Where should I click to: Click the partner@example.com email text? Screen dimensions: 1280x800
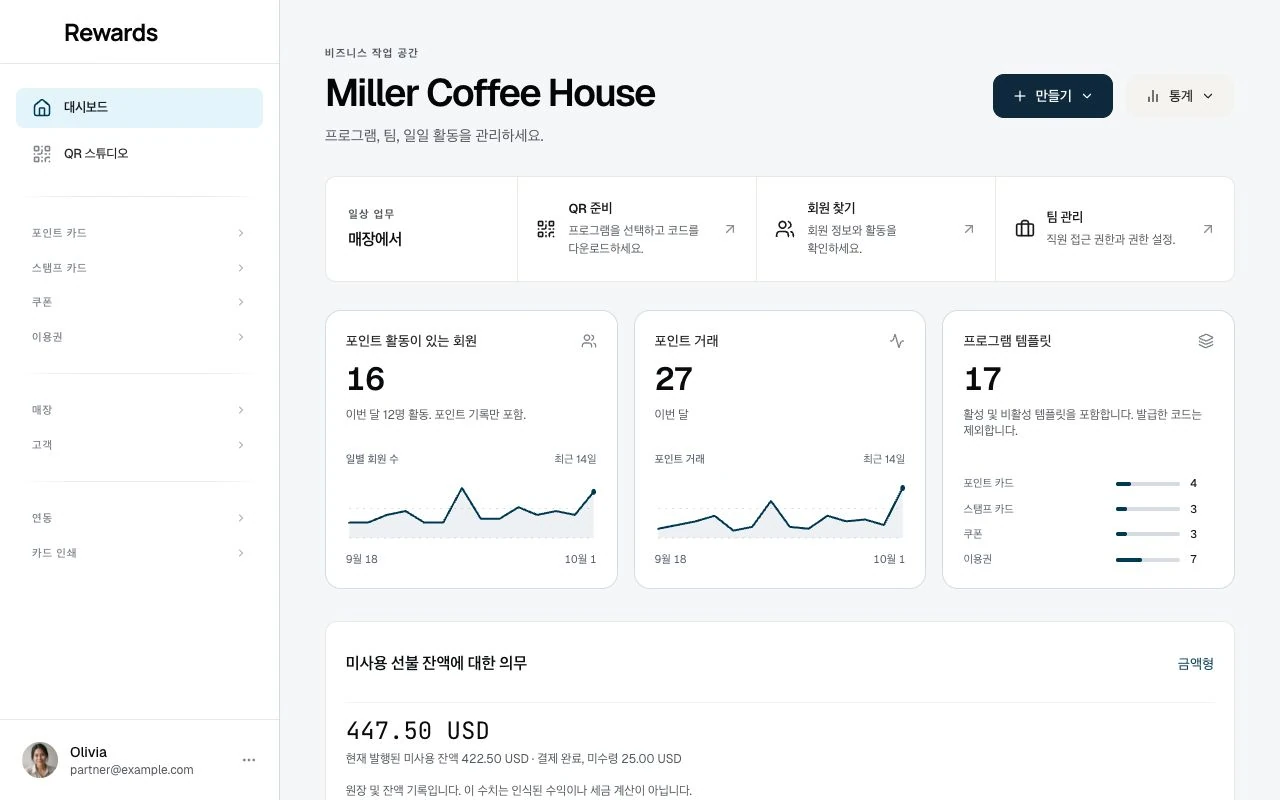132,770
